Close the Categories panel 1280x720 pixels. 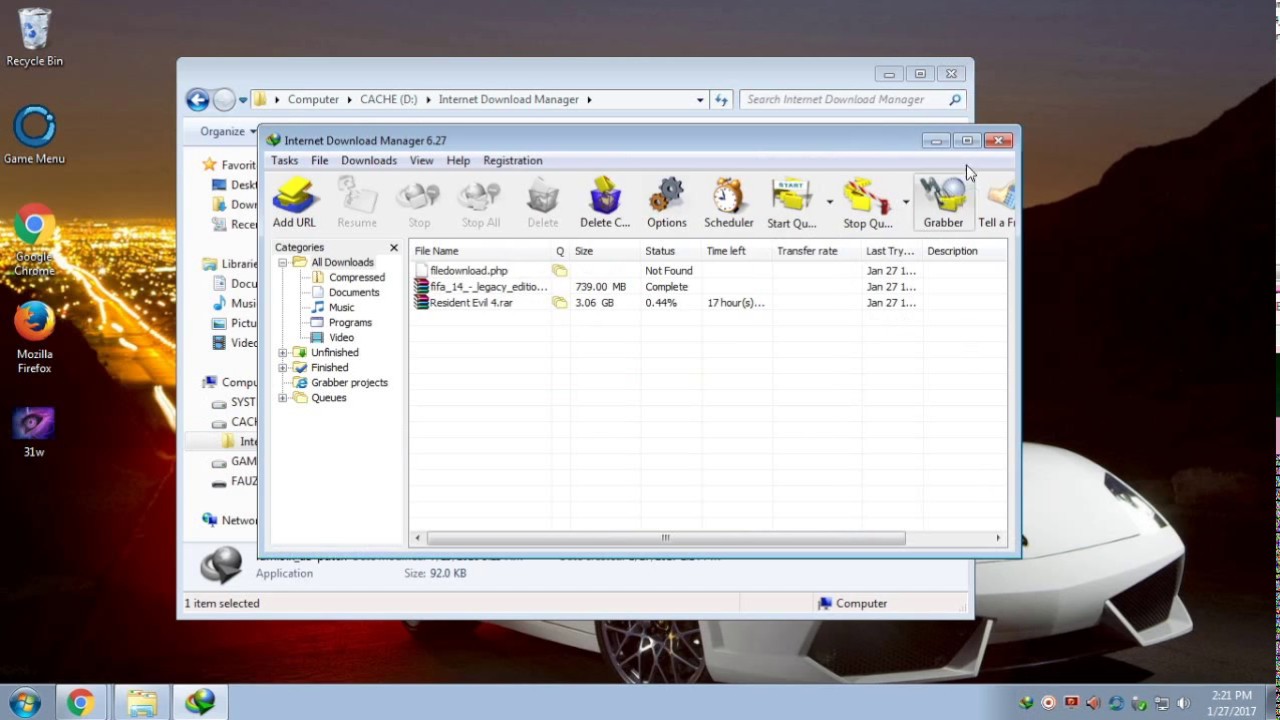[393, 247]
